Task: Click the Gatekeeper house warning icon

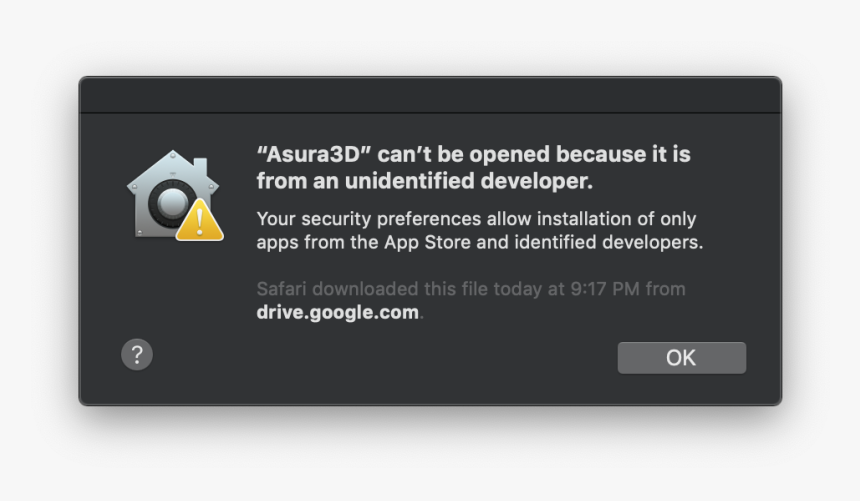Action: coord(175,195)
